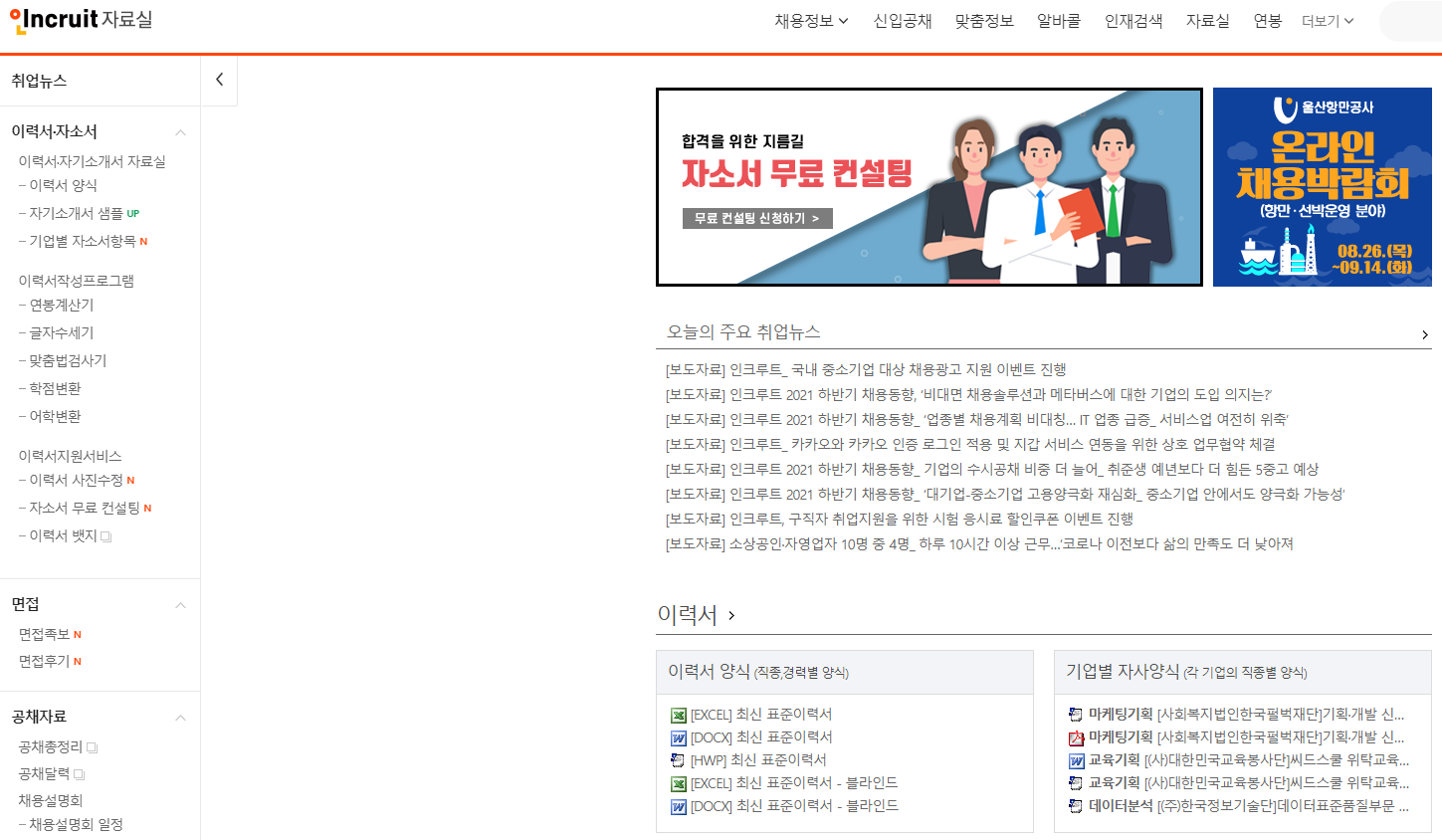
Task: Open 맞춤법검사기 tool link
Action: click(x=68, y=360)
